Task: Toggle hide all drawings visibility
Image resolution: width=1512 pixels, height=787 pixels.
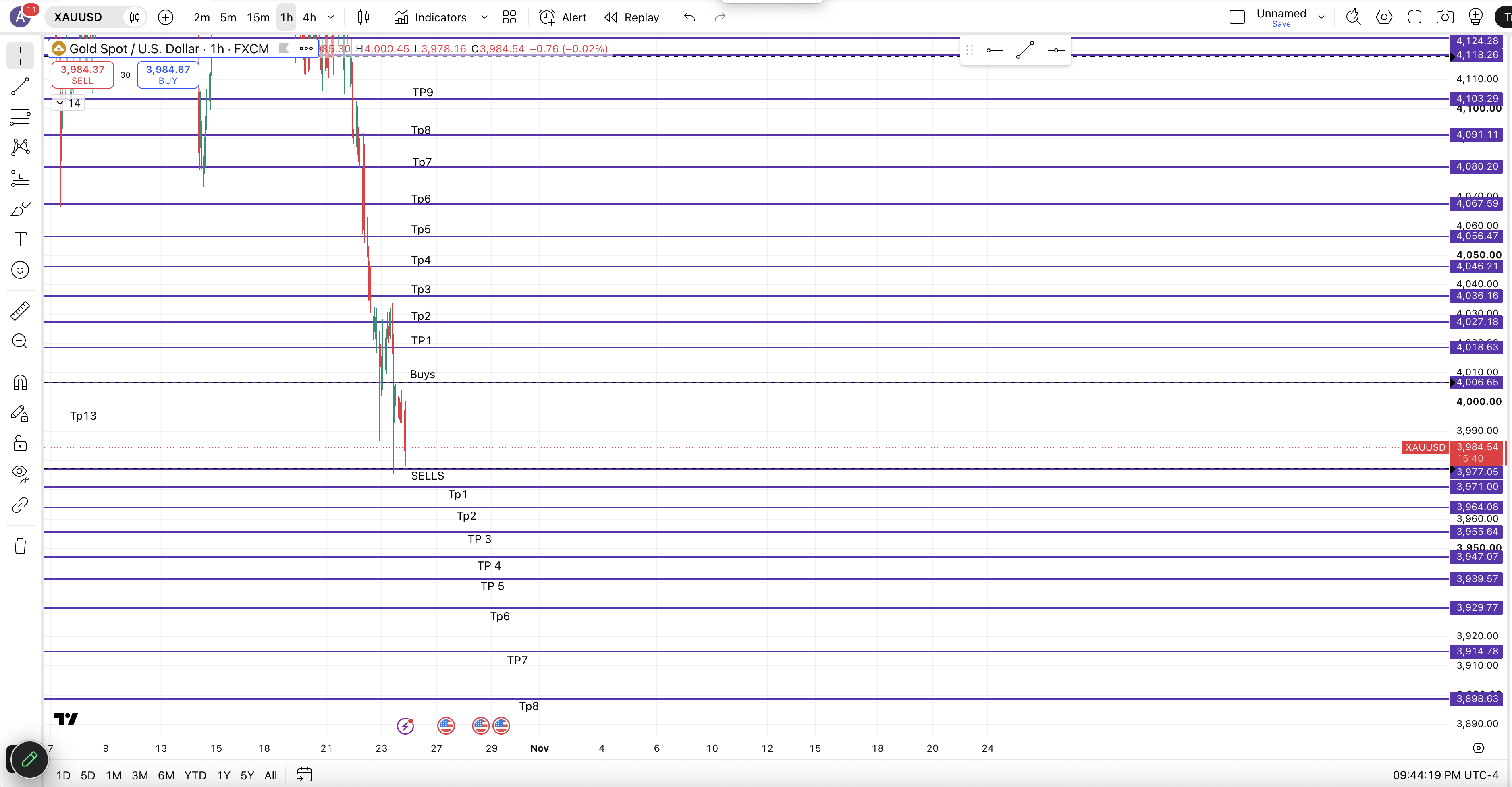Action: [20, 474]
